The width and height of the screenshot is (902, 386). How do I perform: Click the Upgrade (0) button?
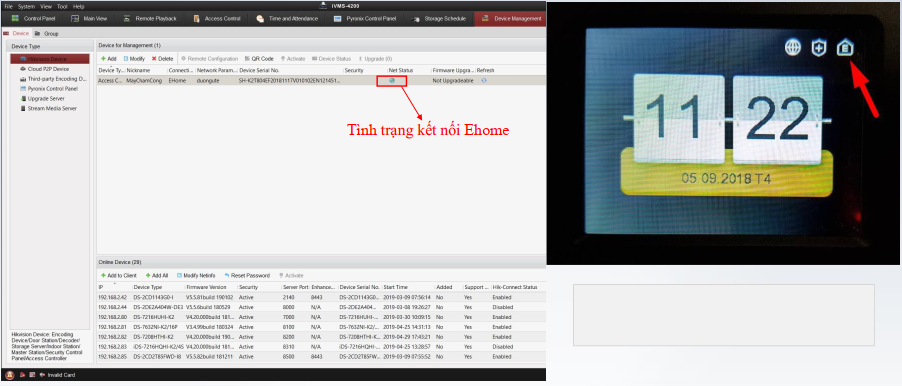375,59
